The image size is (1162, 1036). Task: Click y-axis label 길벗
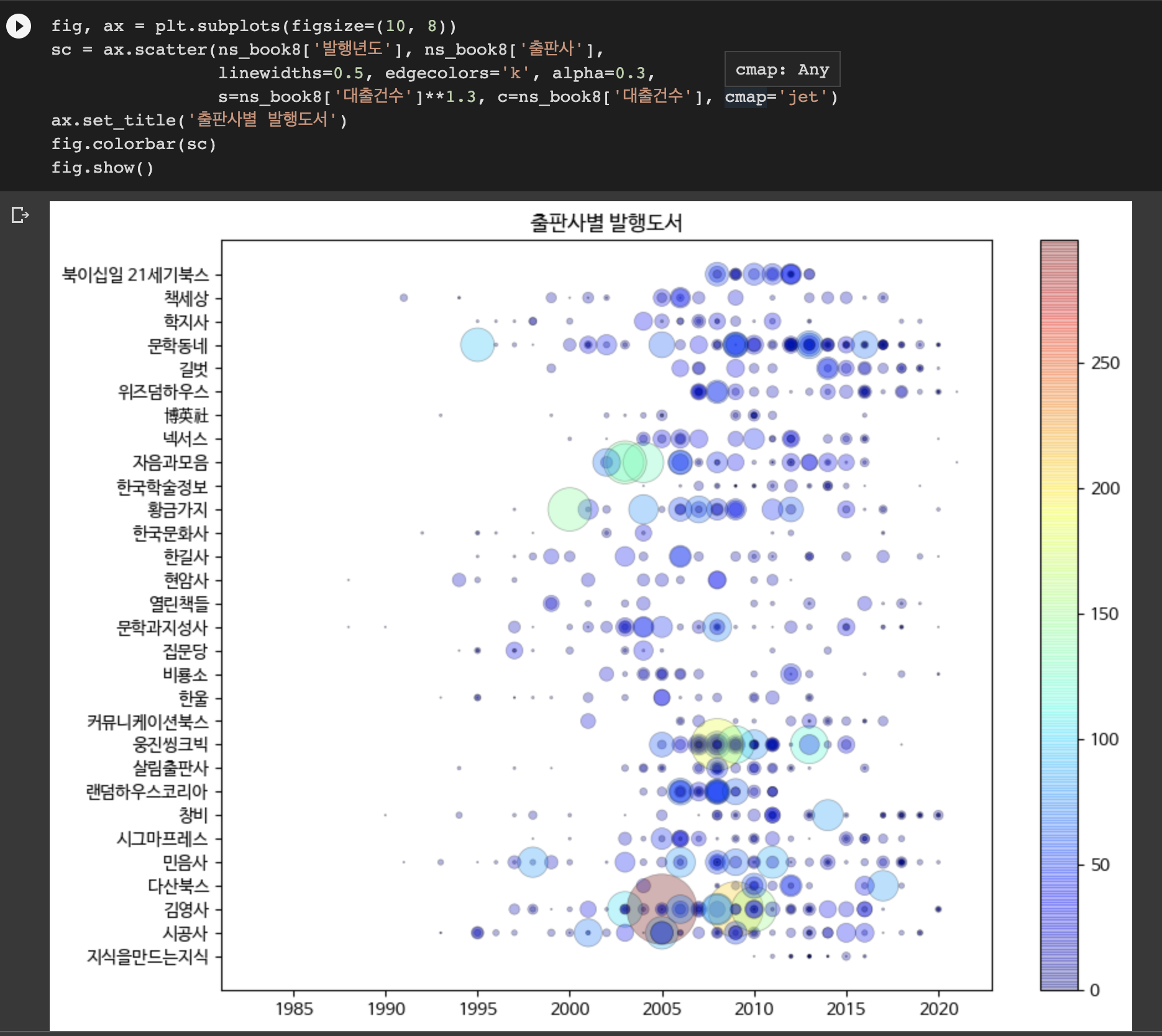[193, 368]
